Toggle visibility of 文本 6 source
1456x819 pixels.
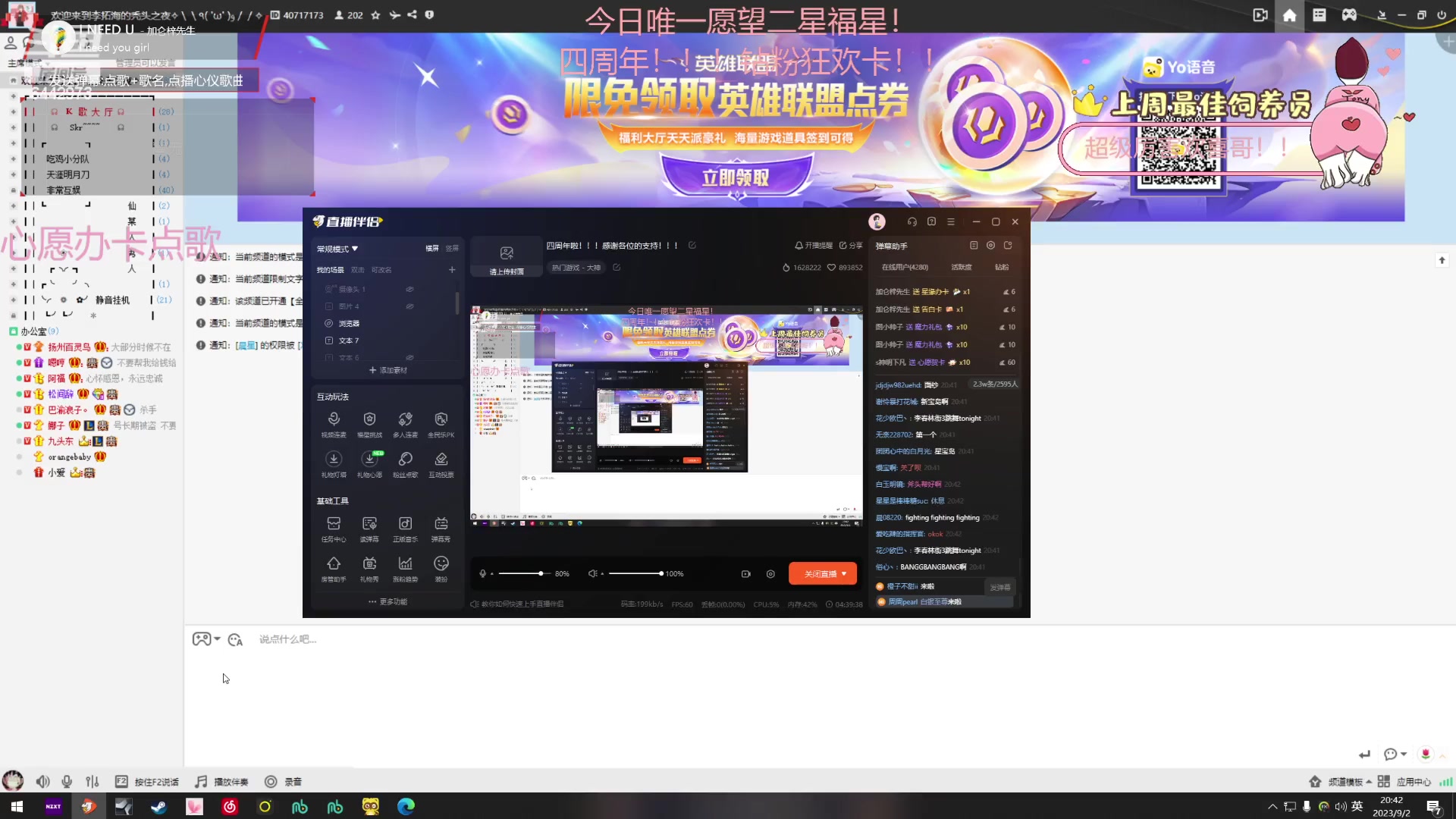pyautogui.click(x=409, y=357)
